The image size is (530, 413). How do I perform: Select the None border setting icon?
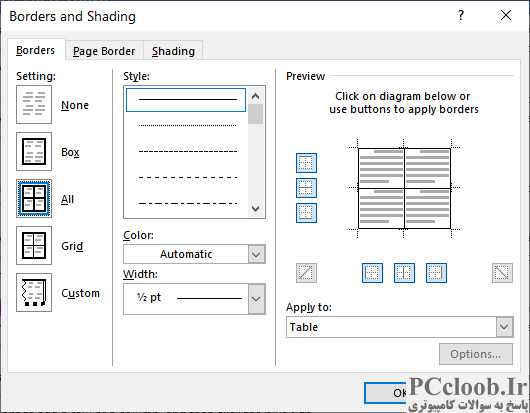[34, 104]
